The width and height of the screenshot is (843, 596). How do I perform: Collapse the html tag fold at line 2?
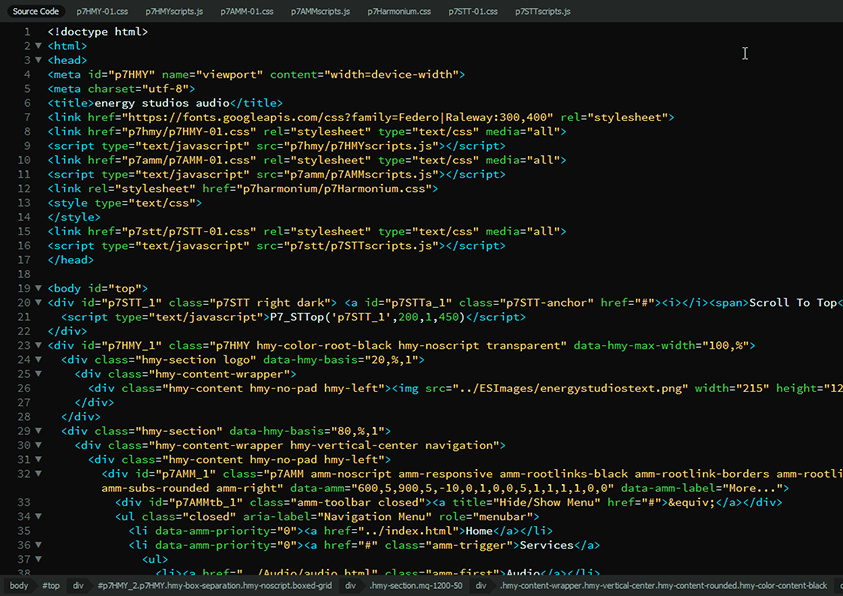(x=38, y=46)
